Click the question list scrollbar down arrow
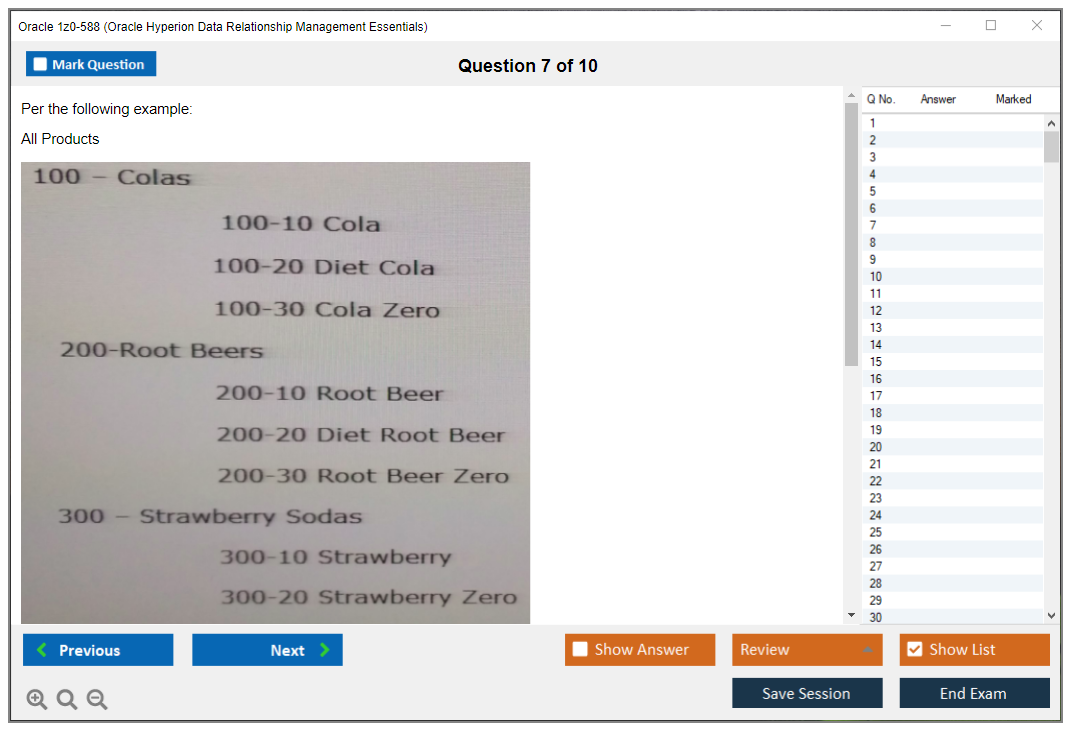 (1050, 616)
